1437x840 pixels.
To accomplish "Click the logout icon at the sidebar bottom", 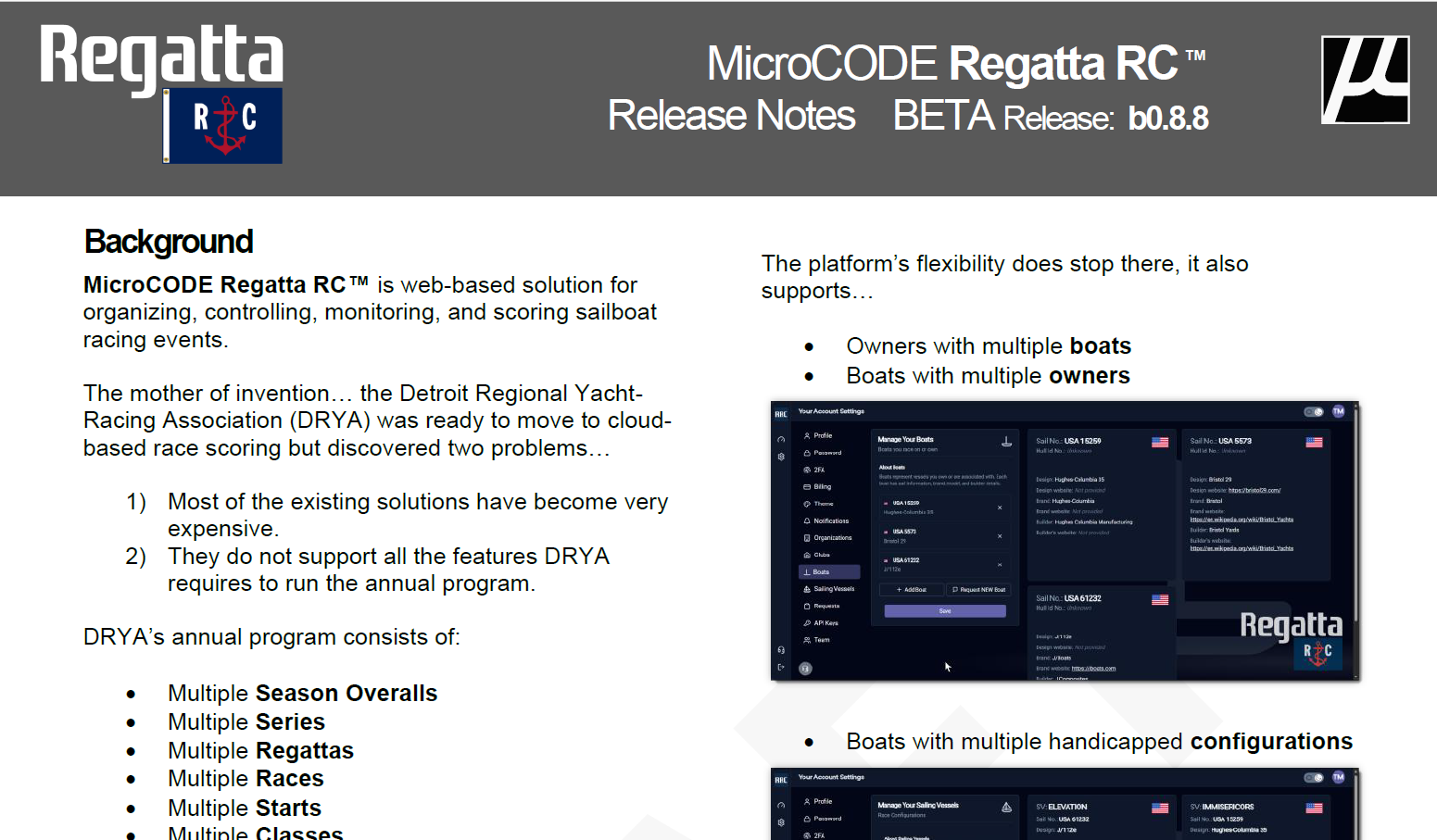I will pos(781,667).
